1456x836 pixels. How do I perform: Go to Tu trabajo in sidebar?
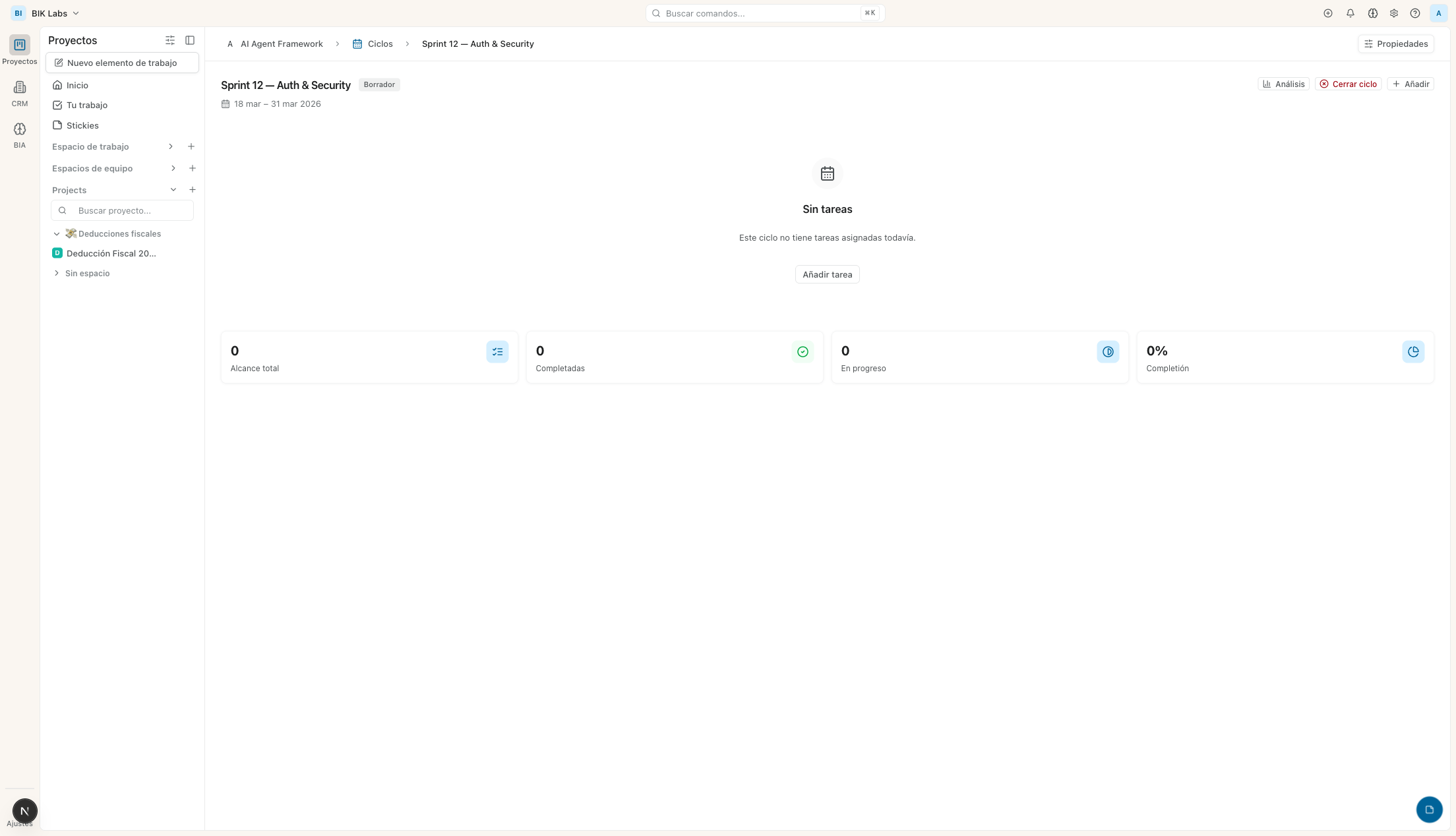(87, 105)
